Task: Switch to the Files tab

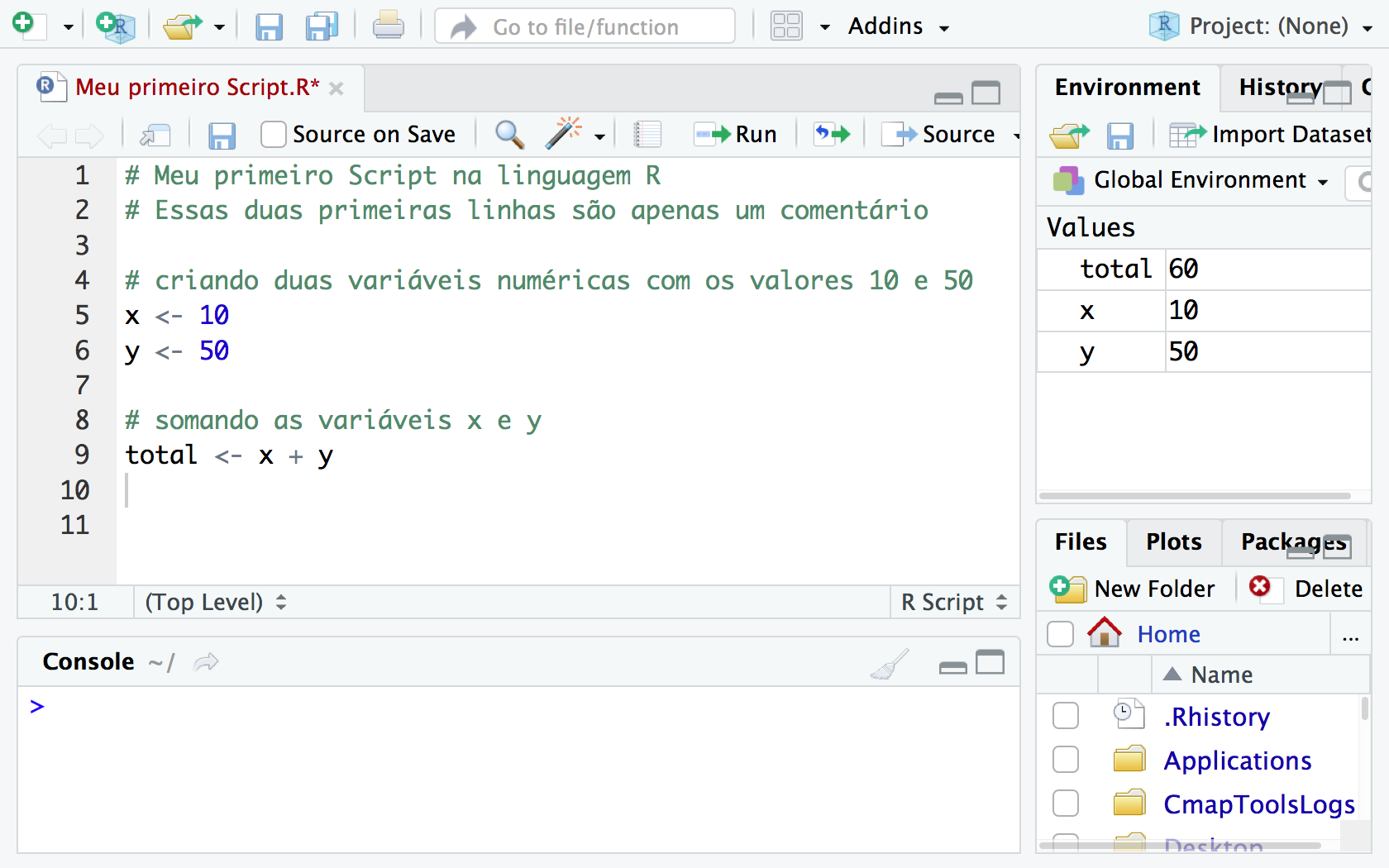Action: click(x=1080, y=542)
